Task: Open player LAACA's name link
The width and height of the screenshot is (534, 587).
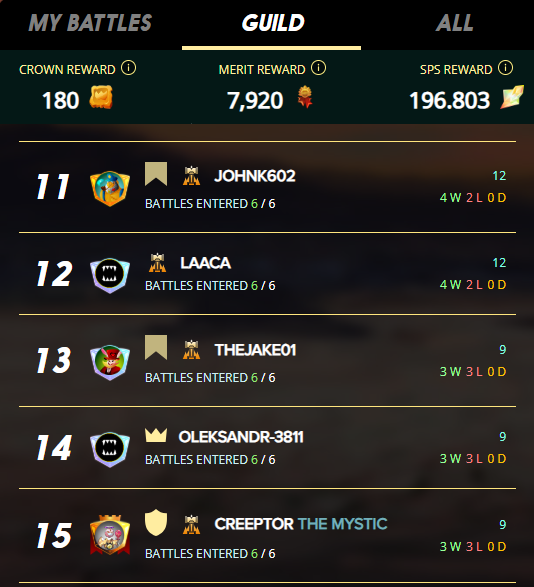Action: click(205, 263)
